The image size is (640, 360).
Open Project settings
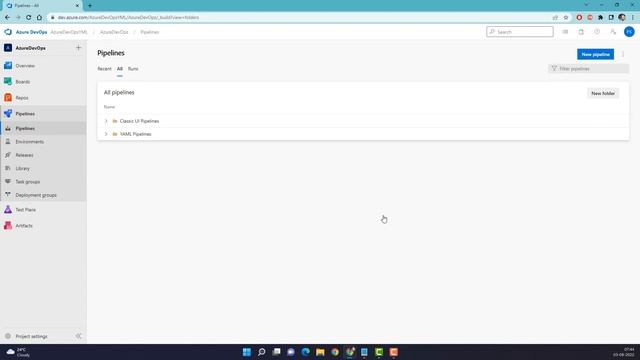31,336
